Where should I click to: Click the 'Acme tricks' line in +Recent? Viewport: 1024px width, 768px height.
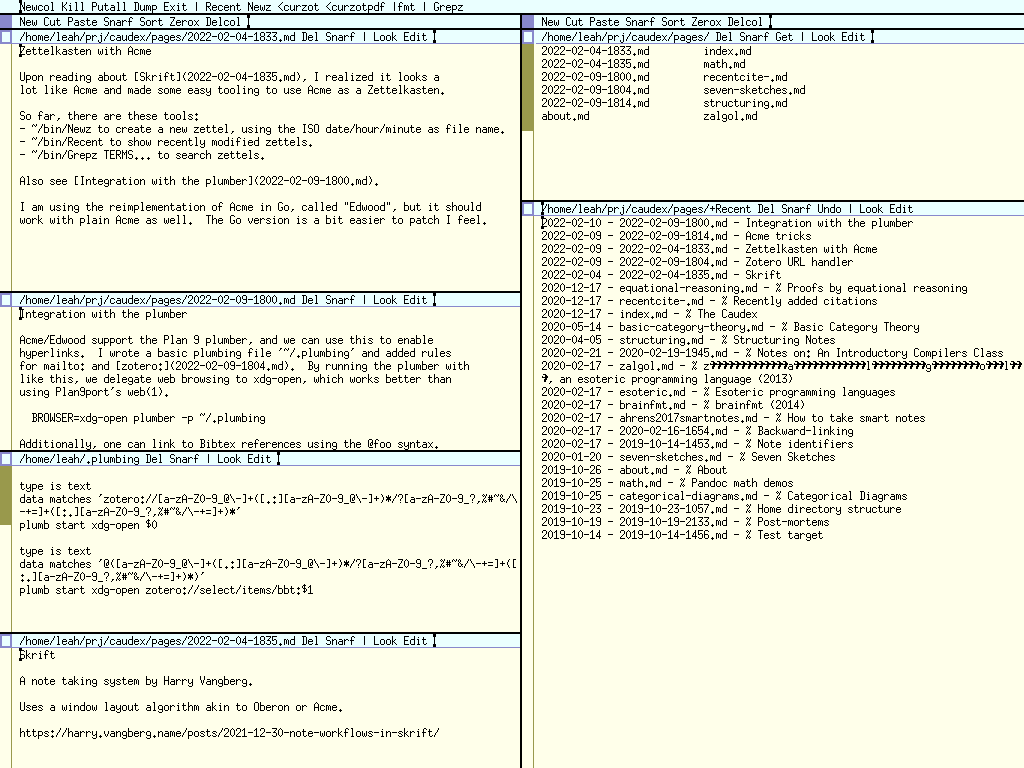tap(677, 236)
